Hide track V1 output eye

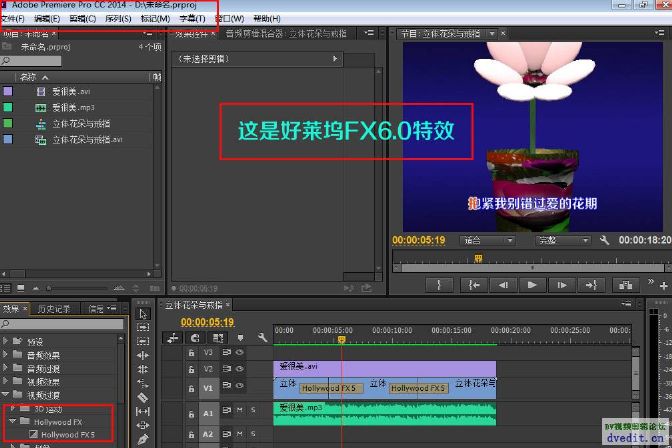240,385
